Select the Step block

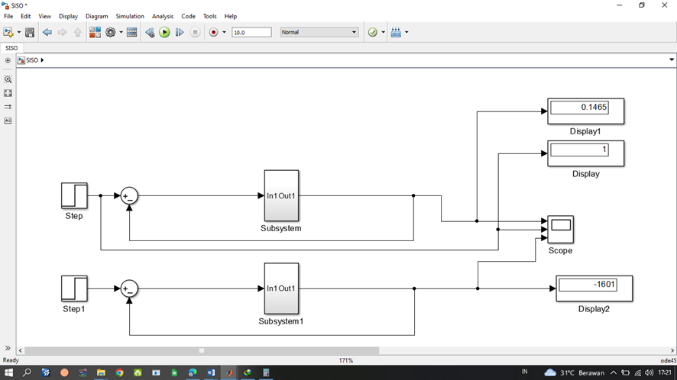click(74, 196)
